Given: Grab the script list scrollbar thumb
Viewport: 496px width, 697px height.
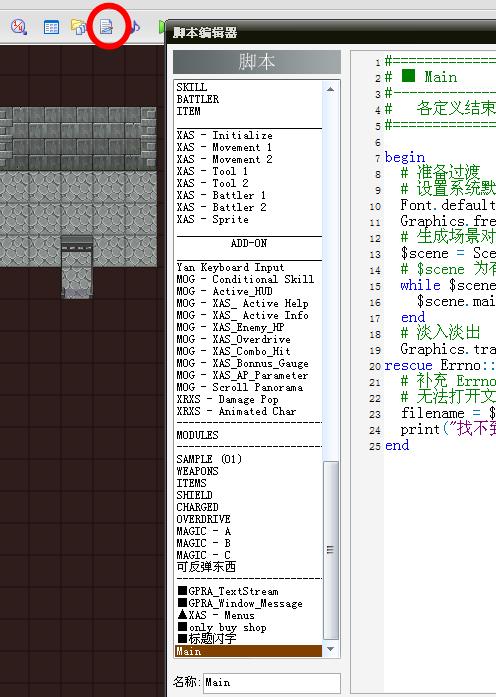Looking at the screenshot, I should 330,550.
